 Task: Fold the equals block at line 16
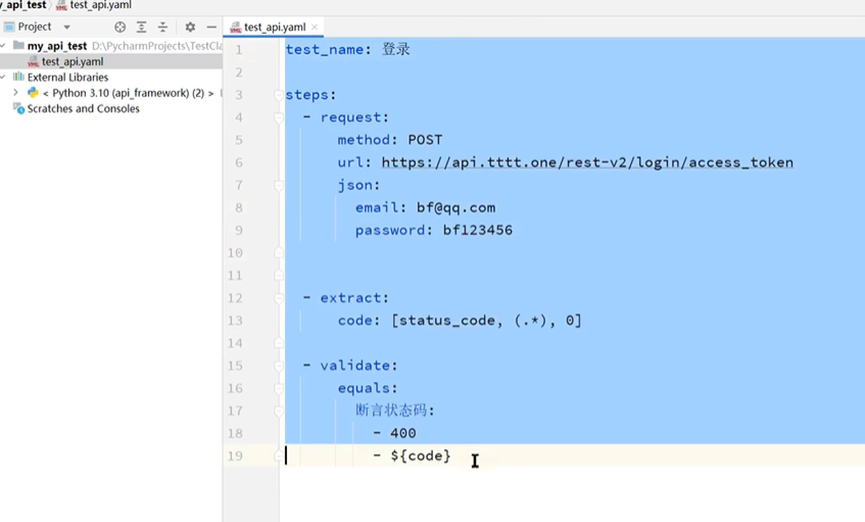click(279, 388)
